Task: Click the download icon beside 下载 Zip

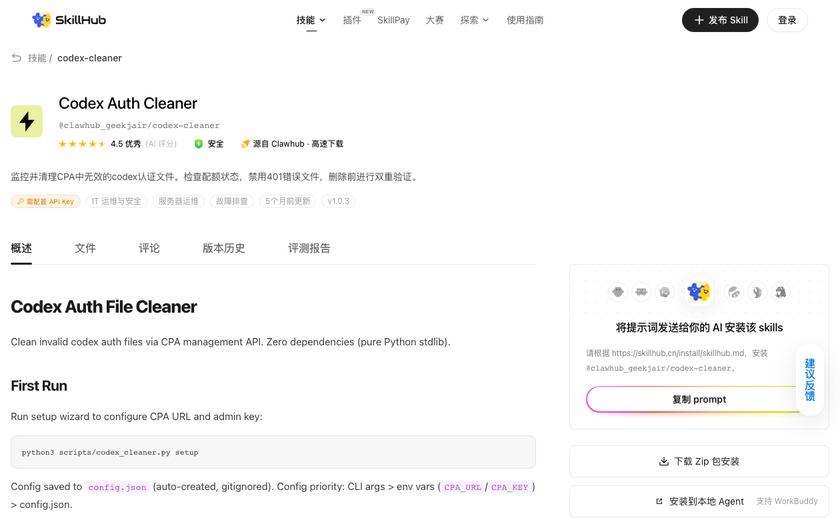Action: (x=664, y=461)
